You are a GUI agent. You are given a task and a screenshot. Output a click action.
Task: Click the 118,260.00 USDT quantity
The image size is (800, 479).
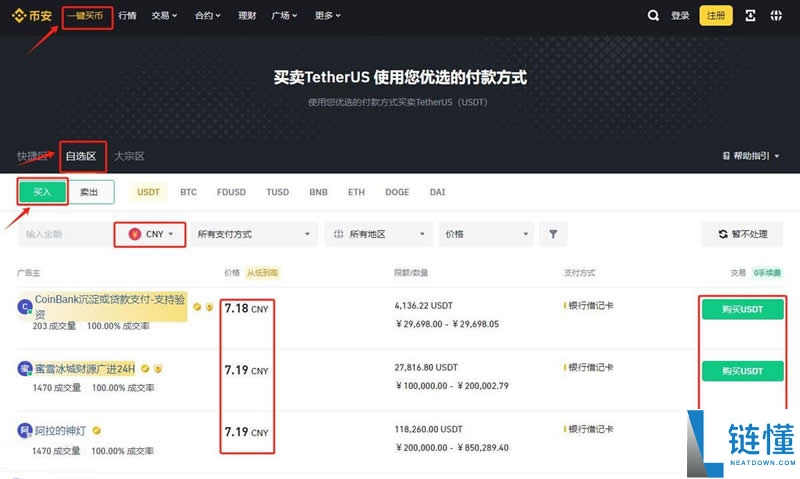[x=429, y=429]
